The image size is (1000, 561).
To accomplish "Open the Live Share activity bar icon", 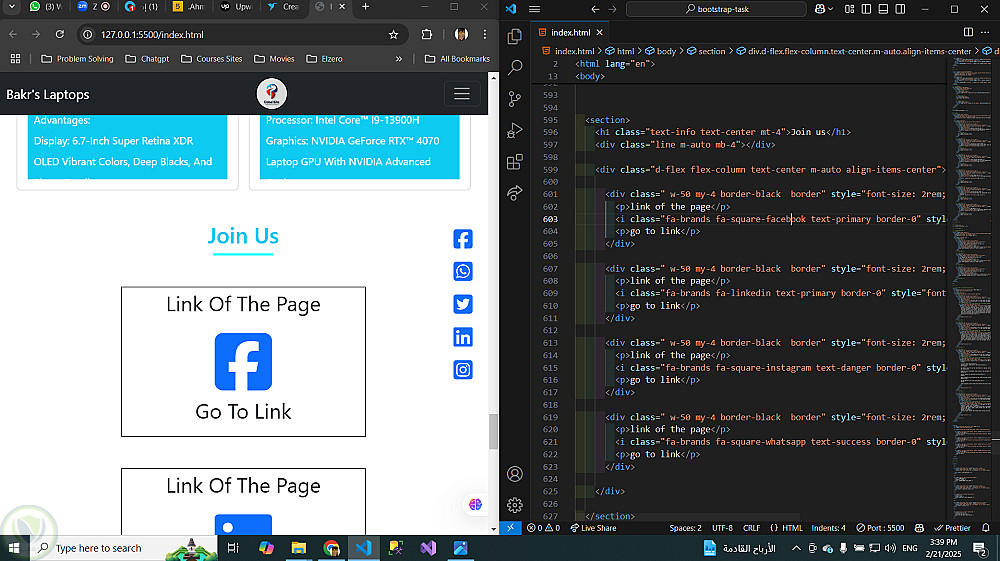I will pos(515,193).
